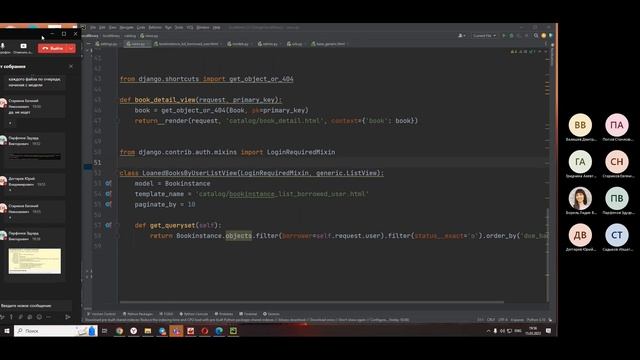Click the CRLF line separator in status bar
Image resolution: width=640 pixels, height=360 pixels.
(x=491, y=320)
